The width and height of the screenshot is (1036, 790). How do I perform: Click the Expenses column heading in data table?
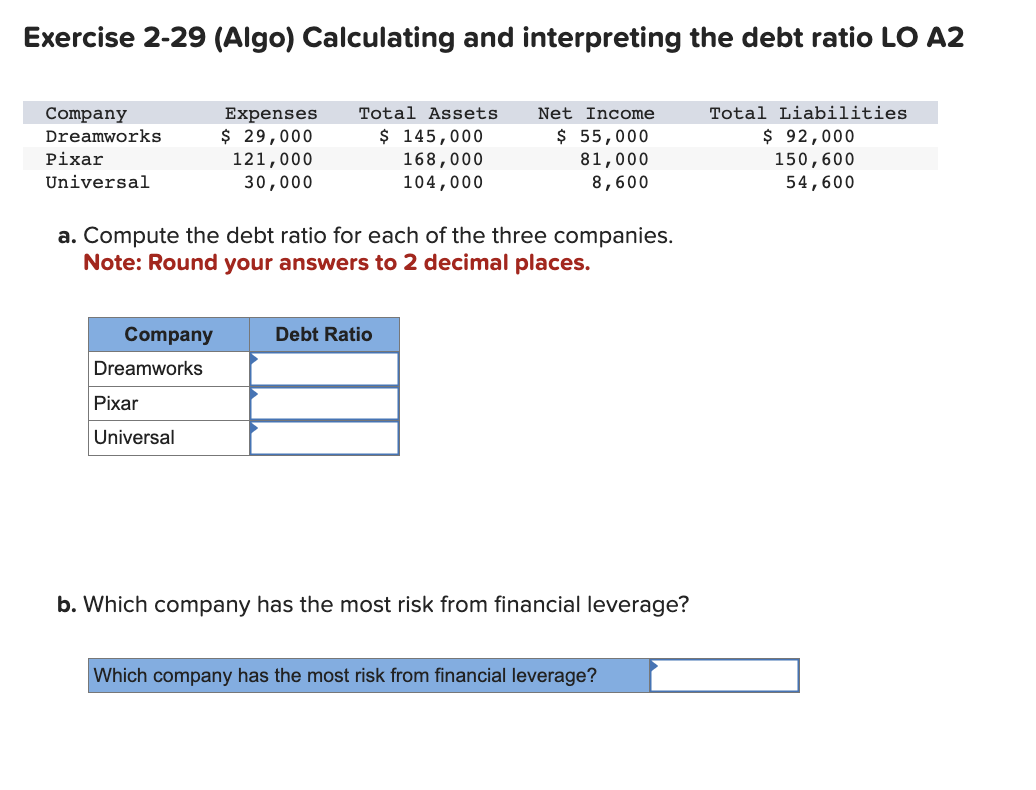pos(271,113)
